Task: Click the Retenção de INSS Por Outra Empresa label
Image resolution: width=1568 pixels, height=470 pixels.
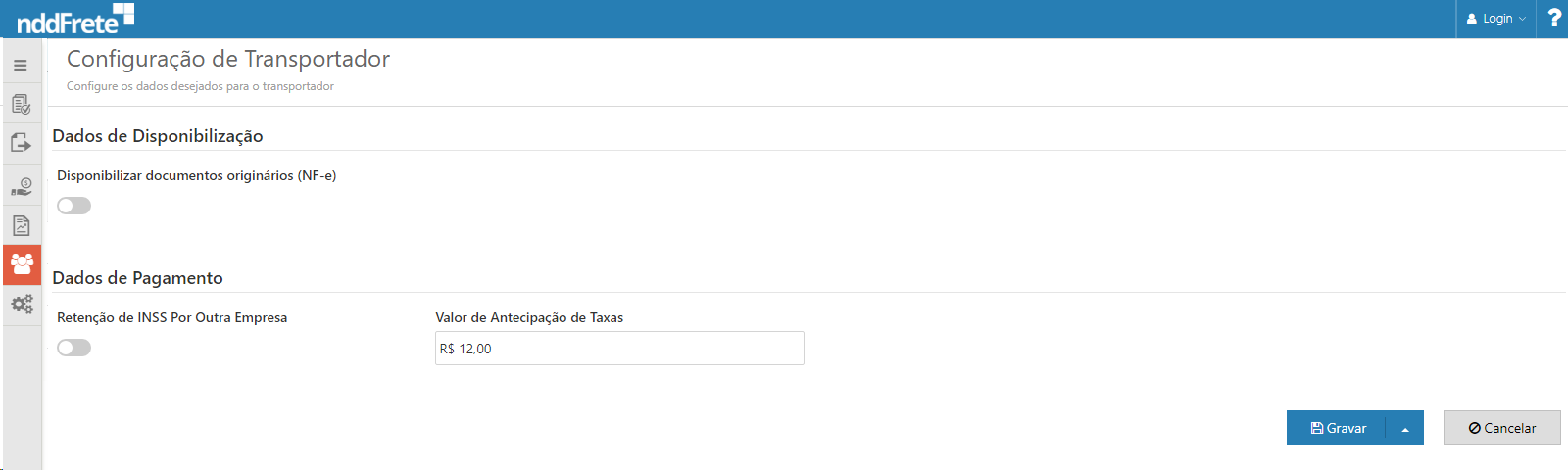Action: point(172,317)
